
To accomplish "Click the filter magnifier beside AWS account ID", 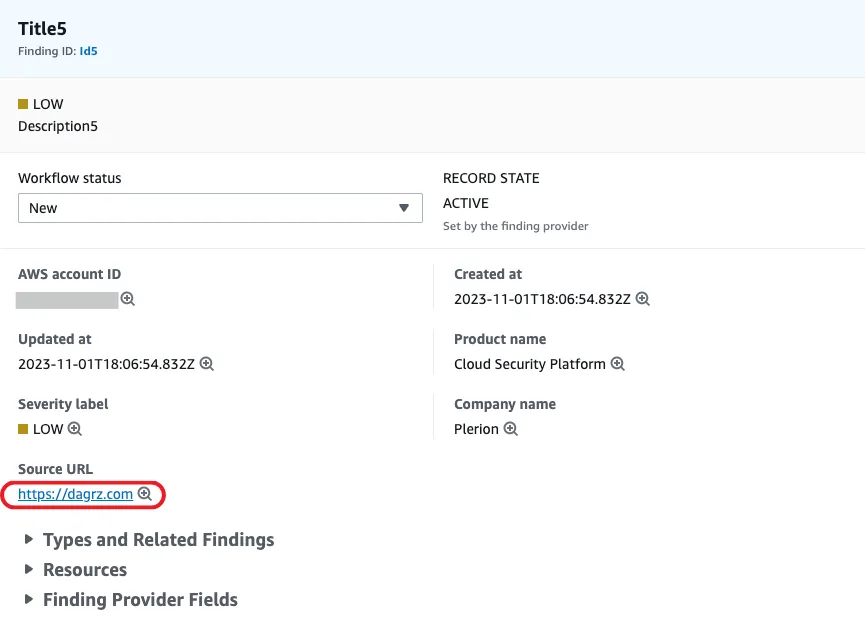I will point(128,298).
